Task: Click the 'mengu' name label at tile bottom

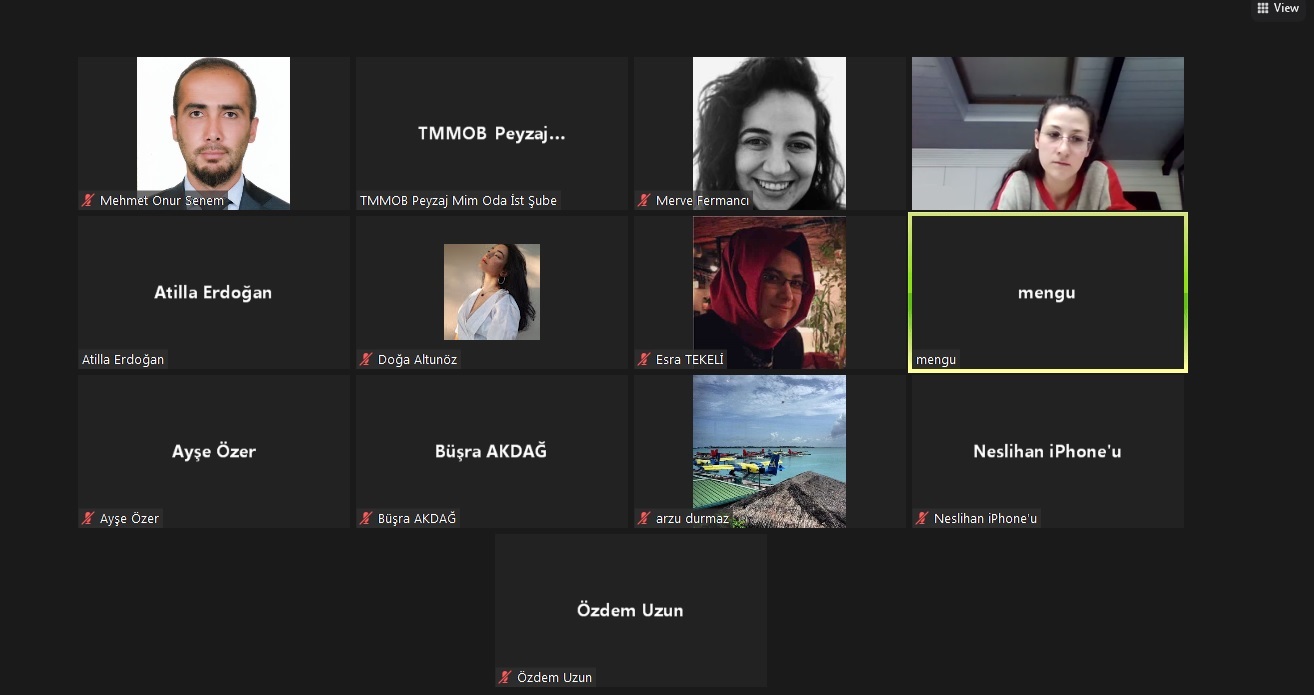Action: [x=936, y=360]
